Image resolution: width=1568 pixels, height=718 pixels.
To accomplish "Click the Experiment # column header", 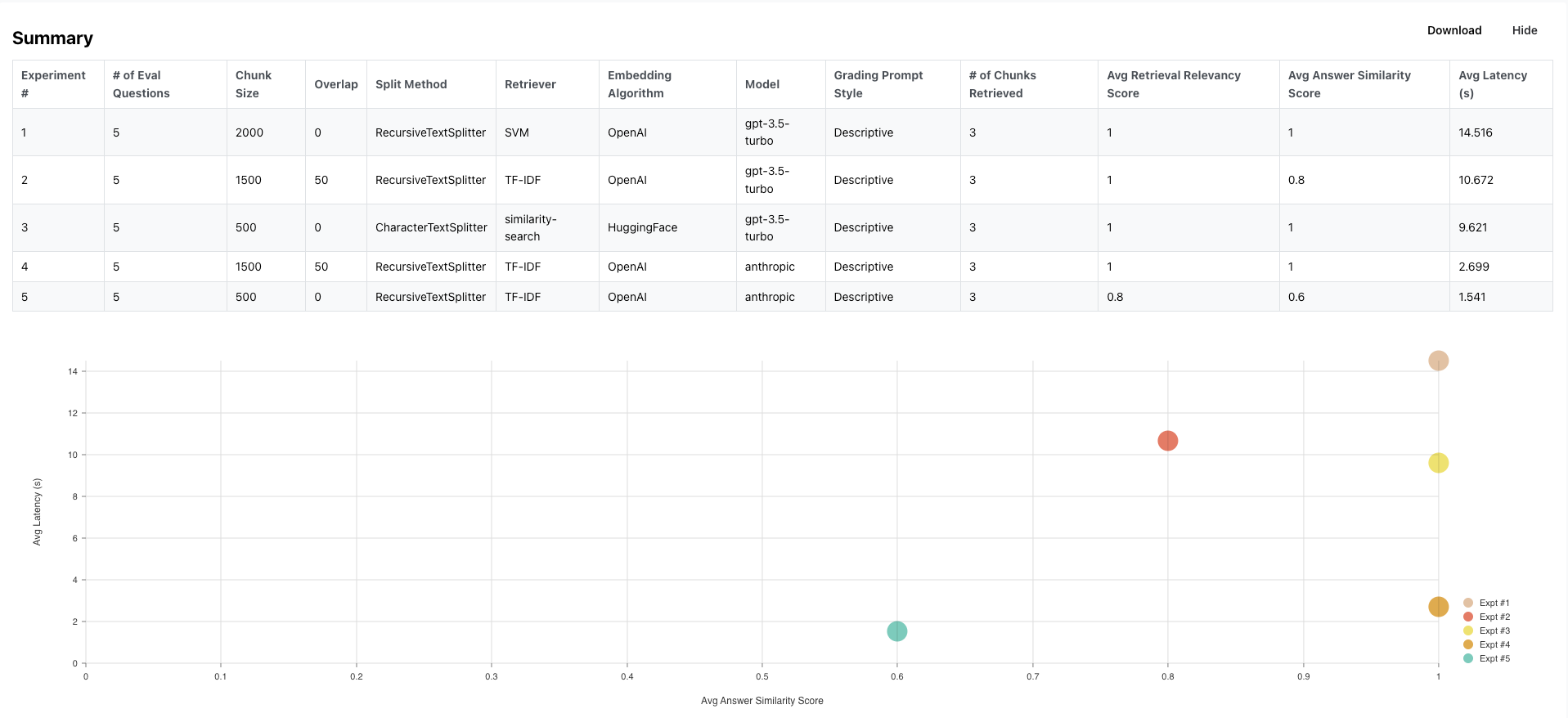I will [x=58, y=84].
